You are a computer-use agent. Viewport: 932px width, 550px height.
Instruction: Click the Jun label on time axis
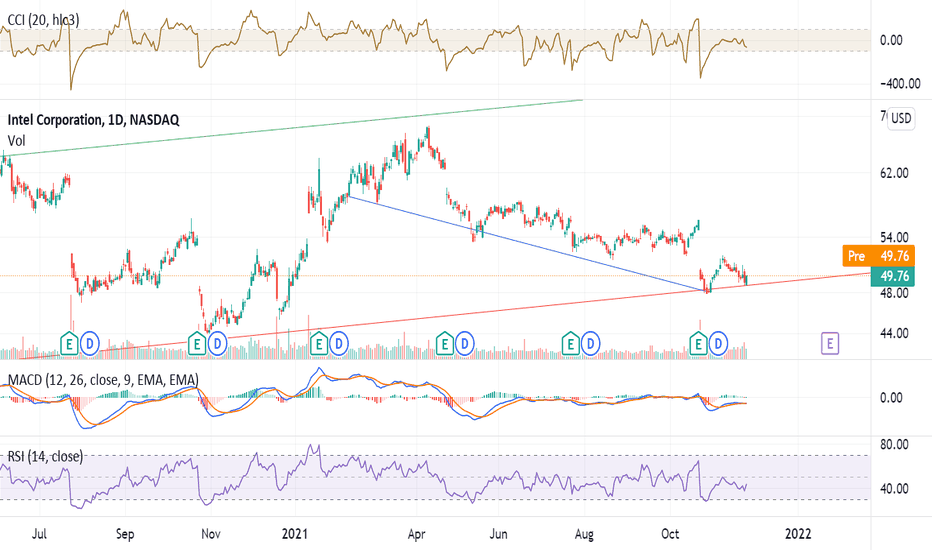[x=499, y=534]
